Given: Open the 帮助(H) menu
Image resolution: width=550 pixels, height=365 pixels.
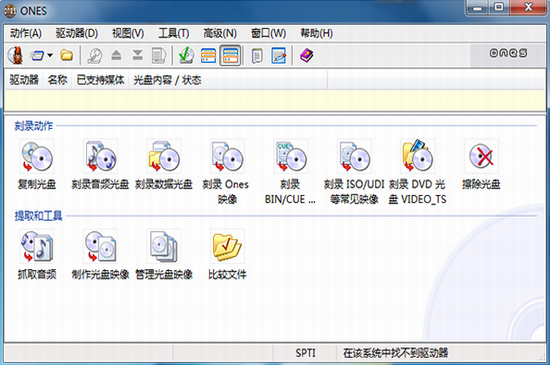Looking at the screenshot, I should [x=316, y=33].
